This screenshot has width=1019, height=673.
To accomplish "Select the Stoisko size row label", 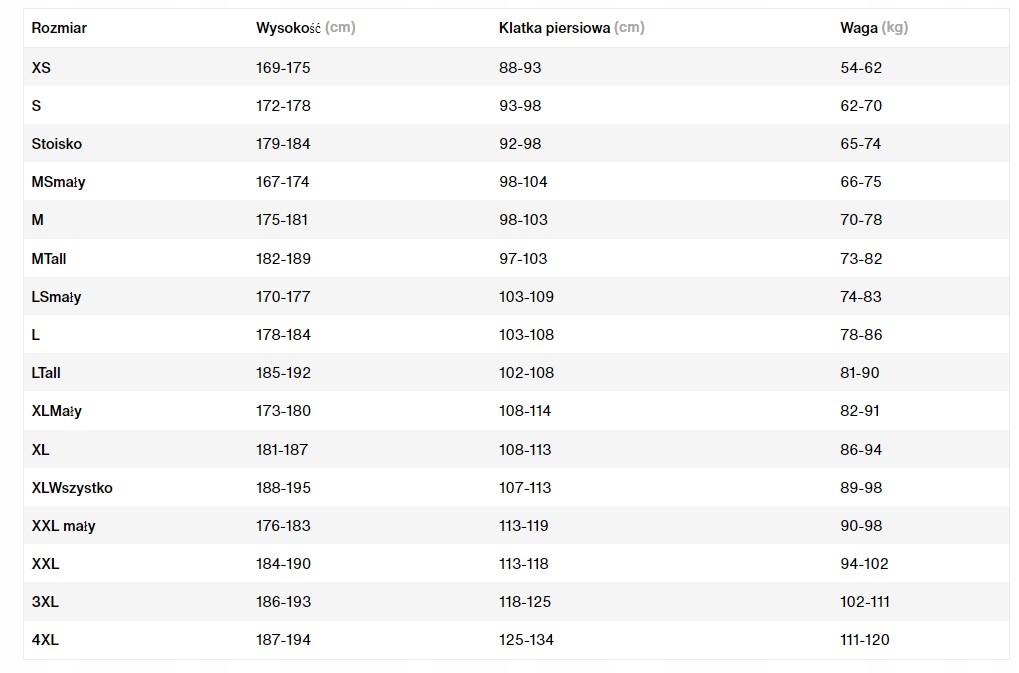I will tap(57, 144).
